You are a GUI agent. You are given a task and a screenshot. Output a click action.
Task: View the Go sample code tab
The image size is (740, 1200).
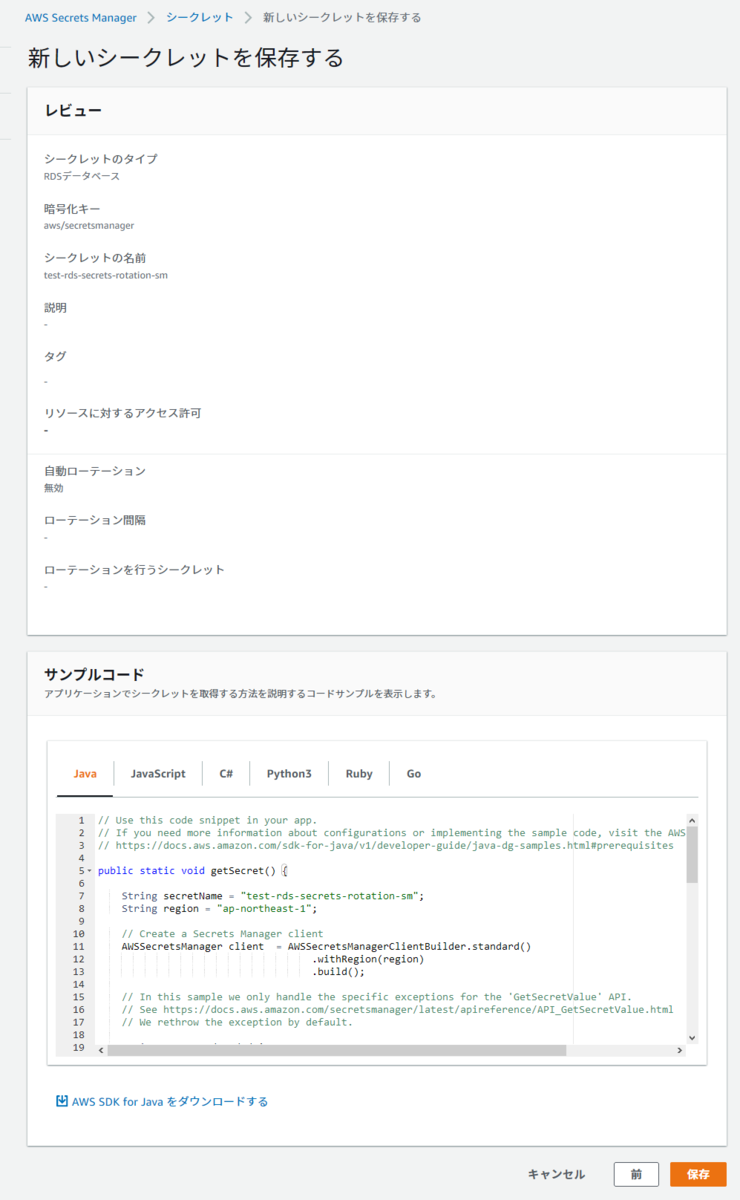[x=414, y=774]
